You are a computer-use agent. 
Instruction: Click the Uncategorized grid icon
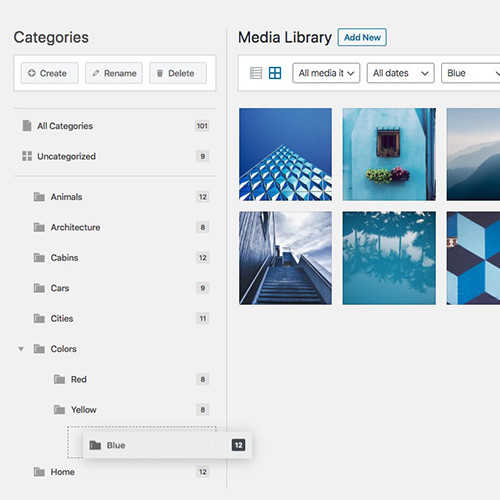coord(27,156)
